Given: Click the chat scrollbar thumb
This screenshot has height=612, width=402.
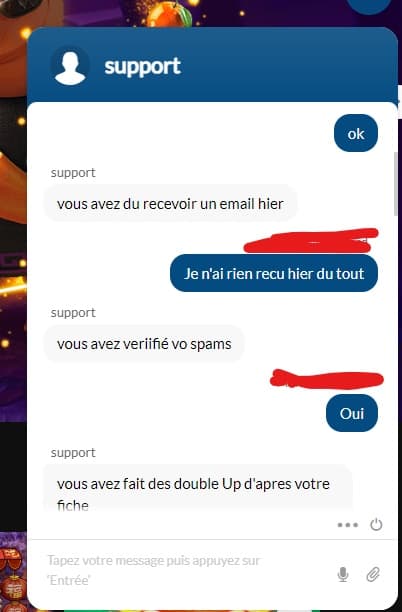Looking at the screenshot, I should click(396, 184).
